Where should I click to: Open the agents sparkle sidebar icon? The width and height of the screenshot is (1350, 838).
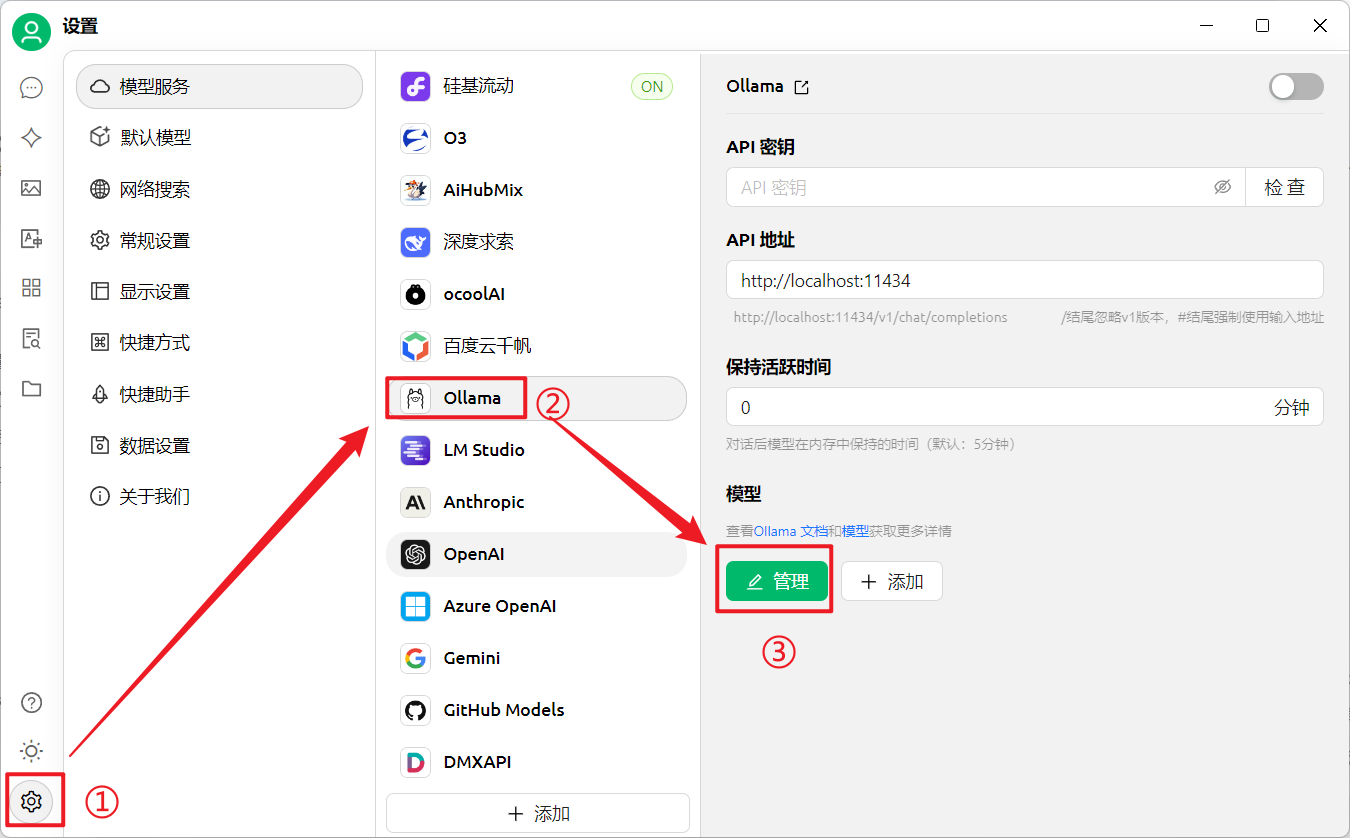click(31, 138)
